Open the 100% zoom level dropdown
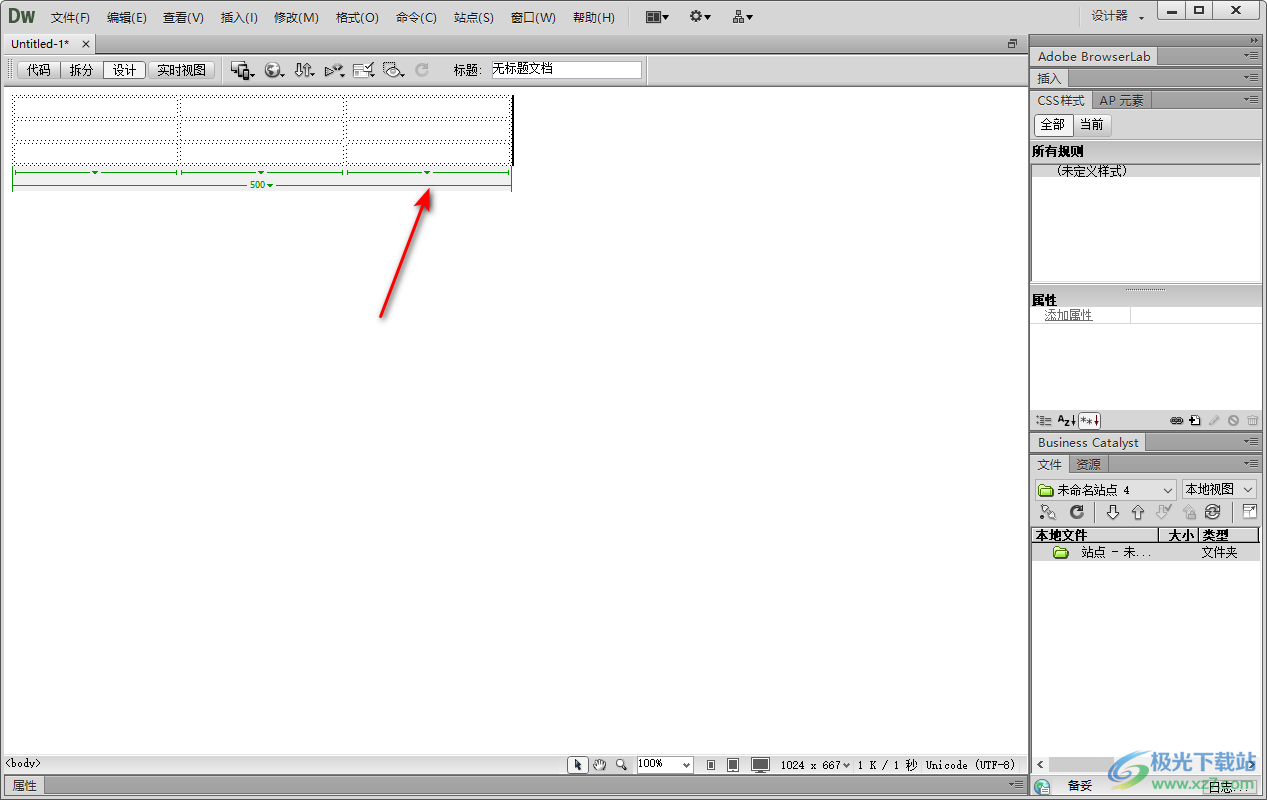1267x800 pixels. (x=665, y=764)
